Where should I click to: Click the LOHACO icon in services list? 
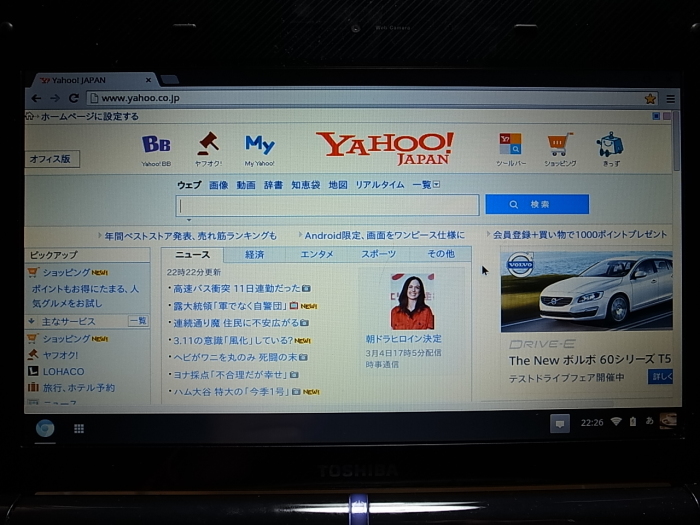click(x=33, y=371)
